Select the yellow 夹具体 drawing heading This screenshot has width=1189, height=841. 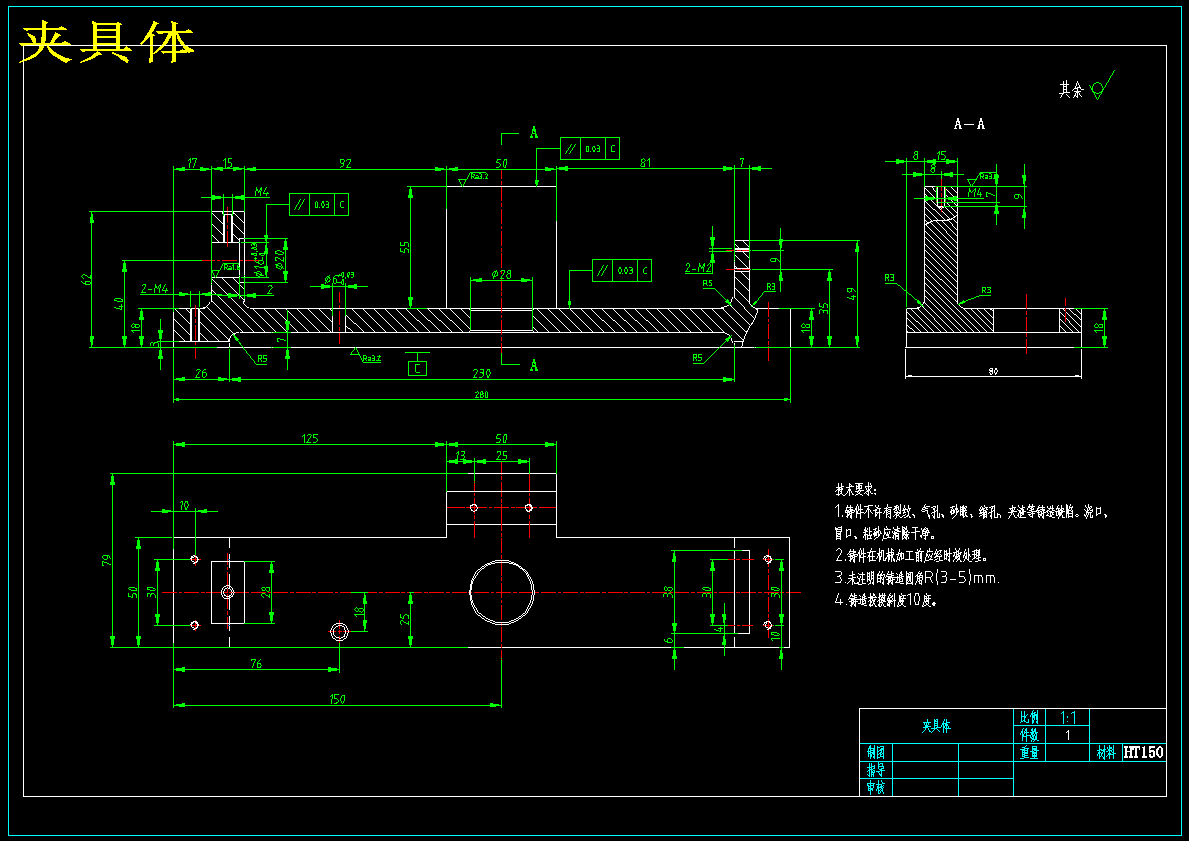tap(107, 42)
